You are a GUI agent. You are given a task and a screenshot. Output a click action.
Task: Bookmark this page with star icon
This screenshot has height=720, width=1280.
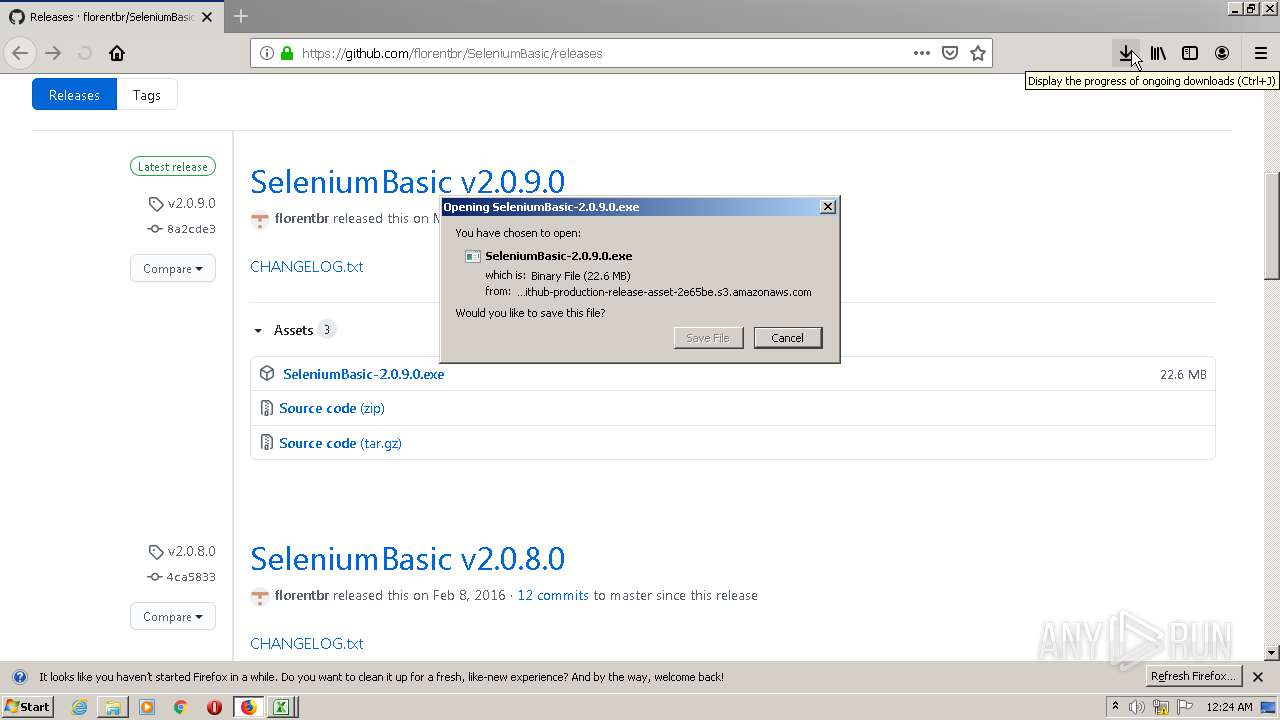[978, 53]
